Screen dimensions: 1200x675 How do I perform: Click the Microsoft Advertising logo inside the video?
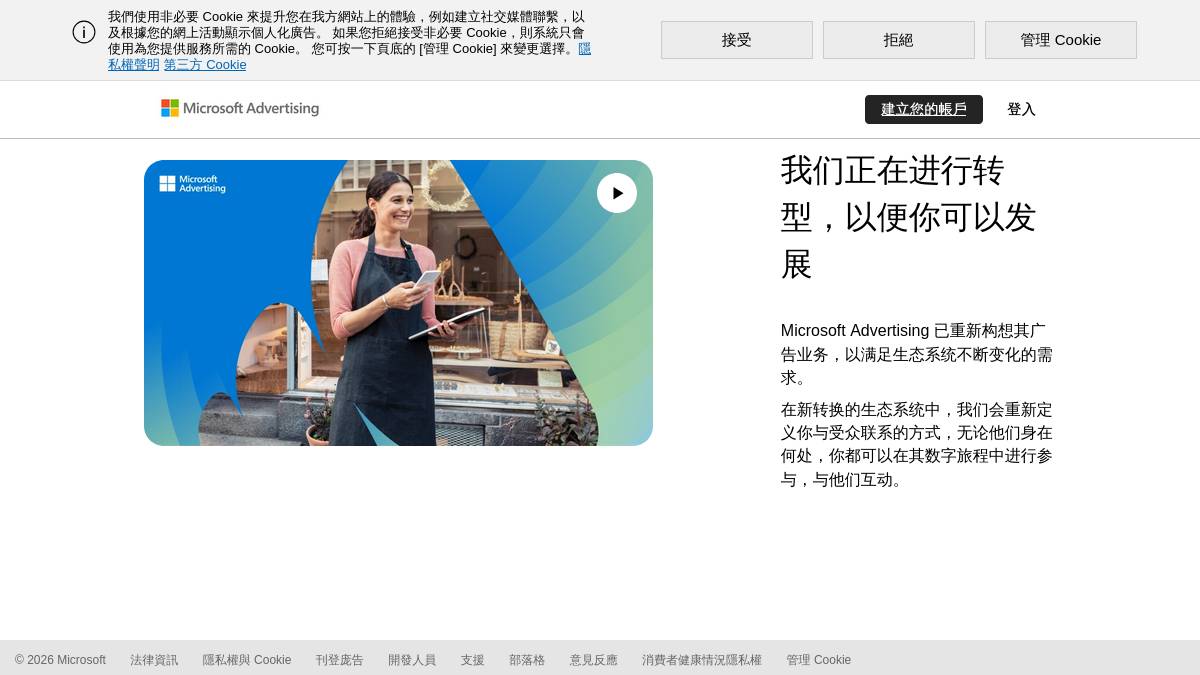pos(193,184)
